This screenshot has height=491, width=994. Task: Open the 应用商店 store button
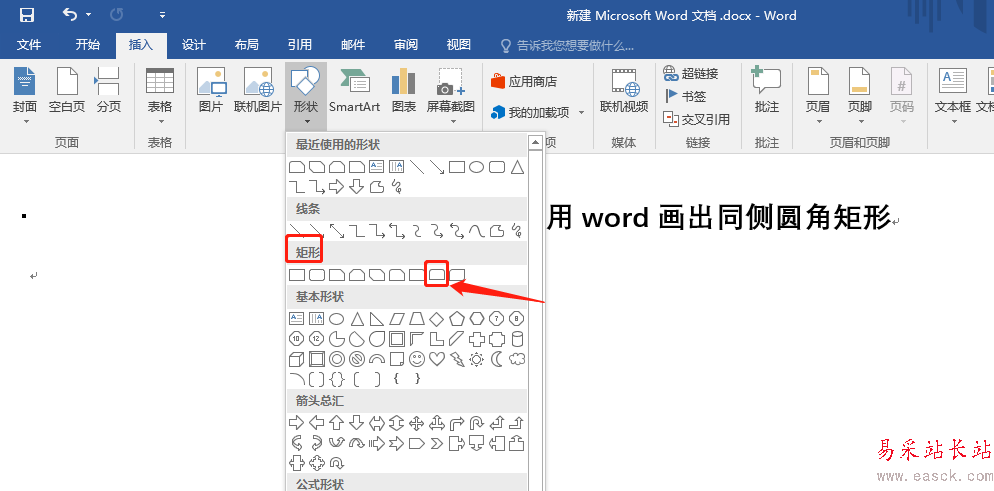[524, 82]
